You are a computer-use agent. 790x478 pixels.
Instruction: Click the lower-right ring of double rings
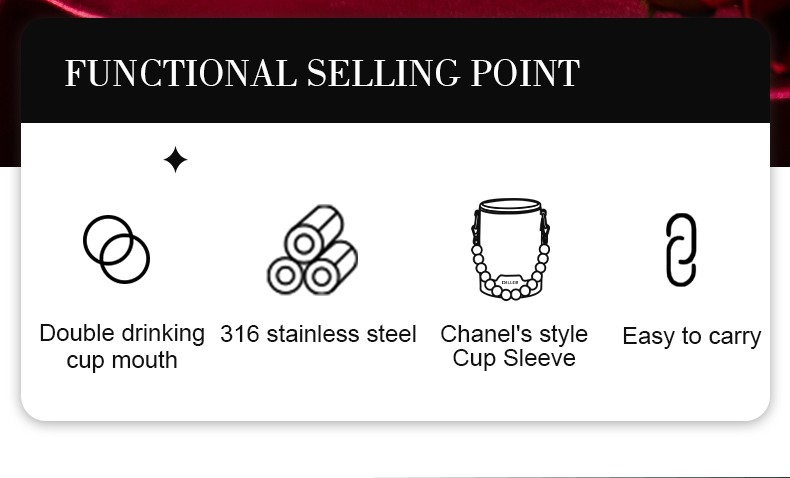tap(125, 258)
